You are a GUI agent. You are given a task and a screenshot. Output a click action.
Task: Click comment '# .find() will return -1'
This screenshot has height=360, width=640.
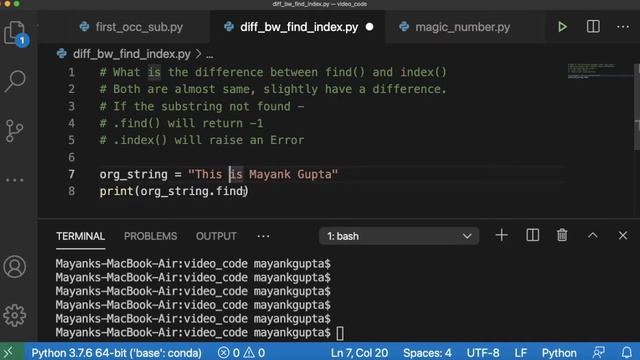[181, 123]
